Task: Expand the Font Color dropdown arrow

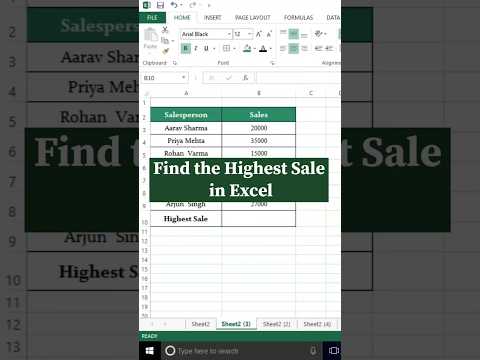Action: tap(271, 49)
